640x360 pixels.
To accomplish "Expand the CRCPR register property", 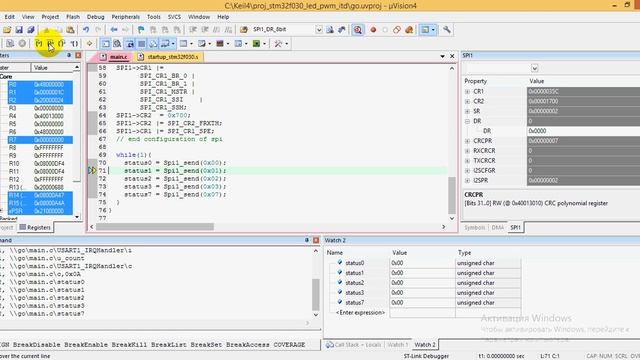I will [467, 141].
